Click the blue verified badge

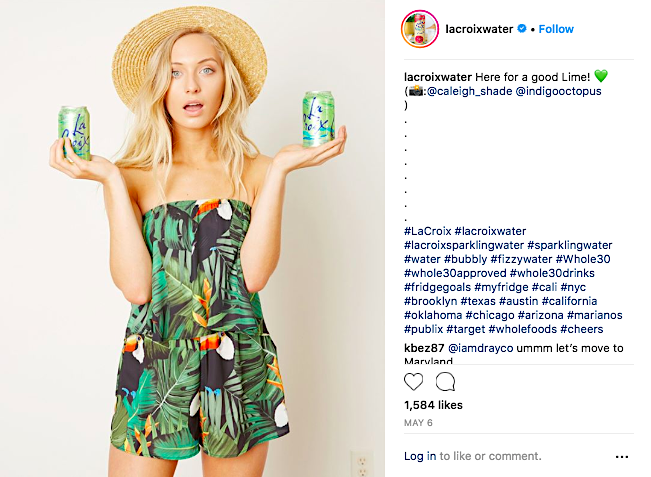click(x=521, y=30)
